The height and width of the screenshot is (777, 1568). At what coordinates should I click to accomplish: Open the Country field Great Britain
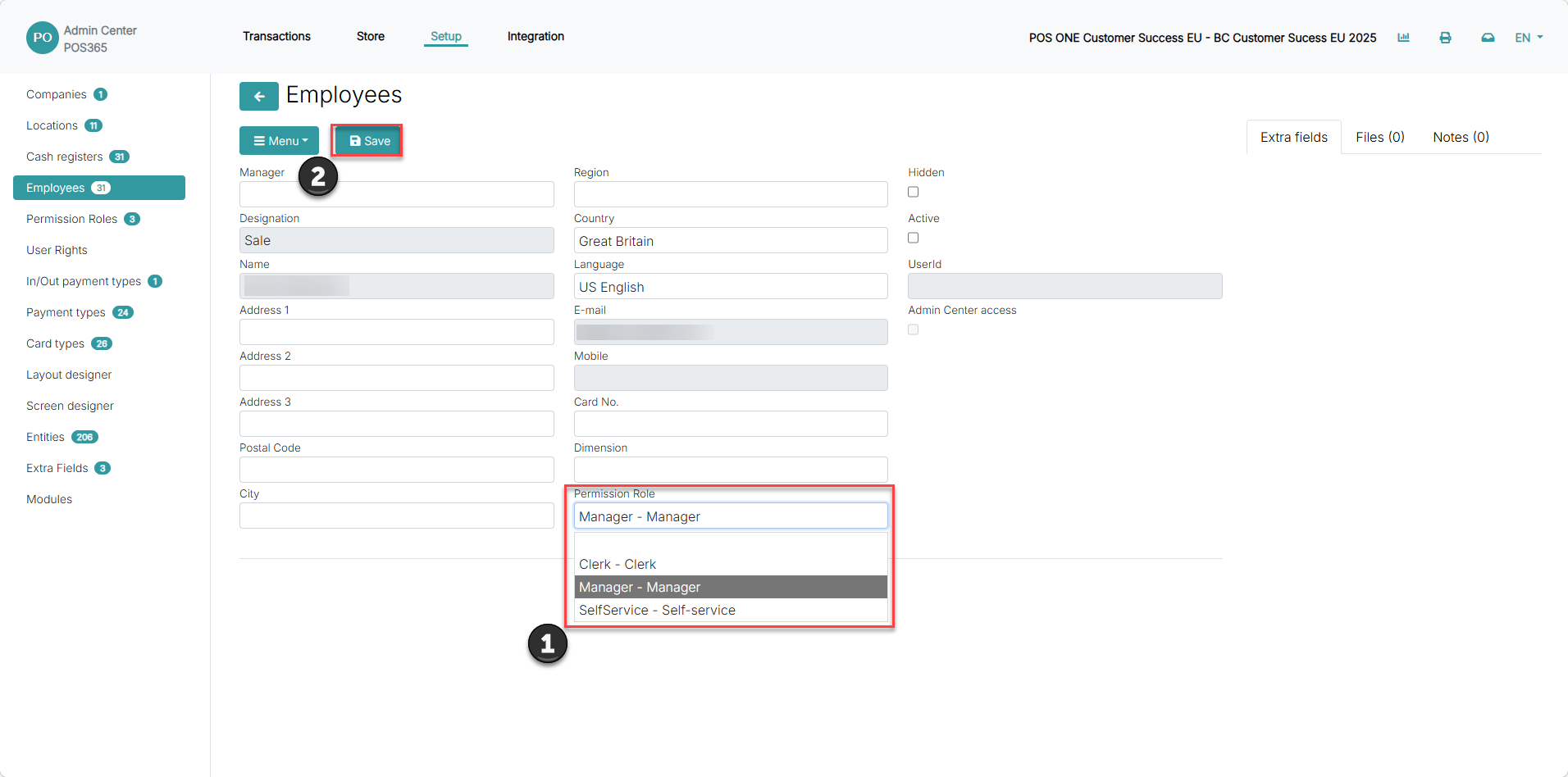(x=731, y=241)
